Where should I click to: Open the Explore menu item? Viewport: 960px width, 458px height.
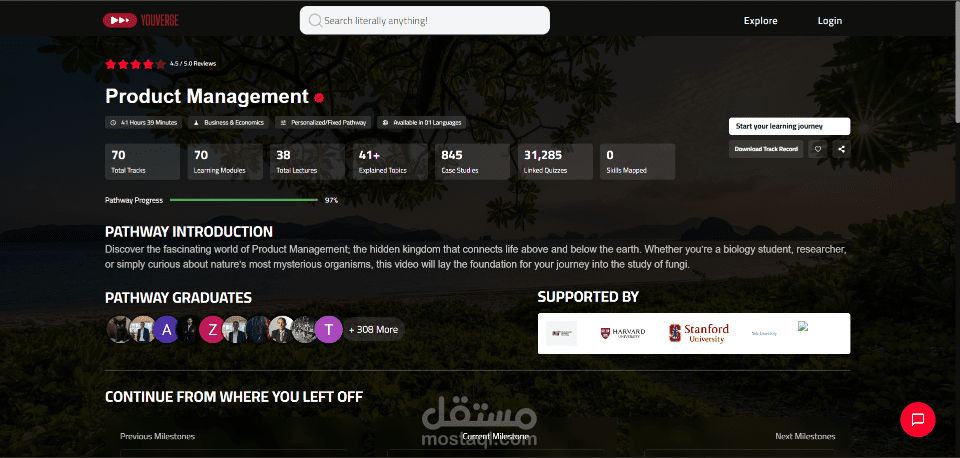[x=760, y=21]
